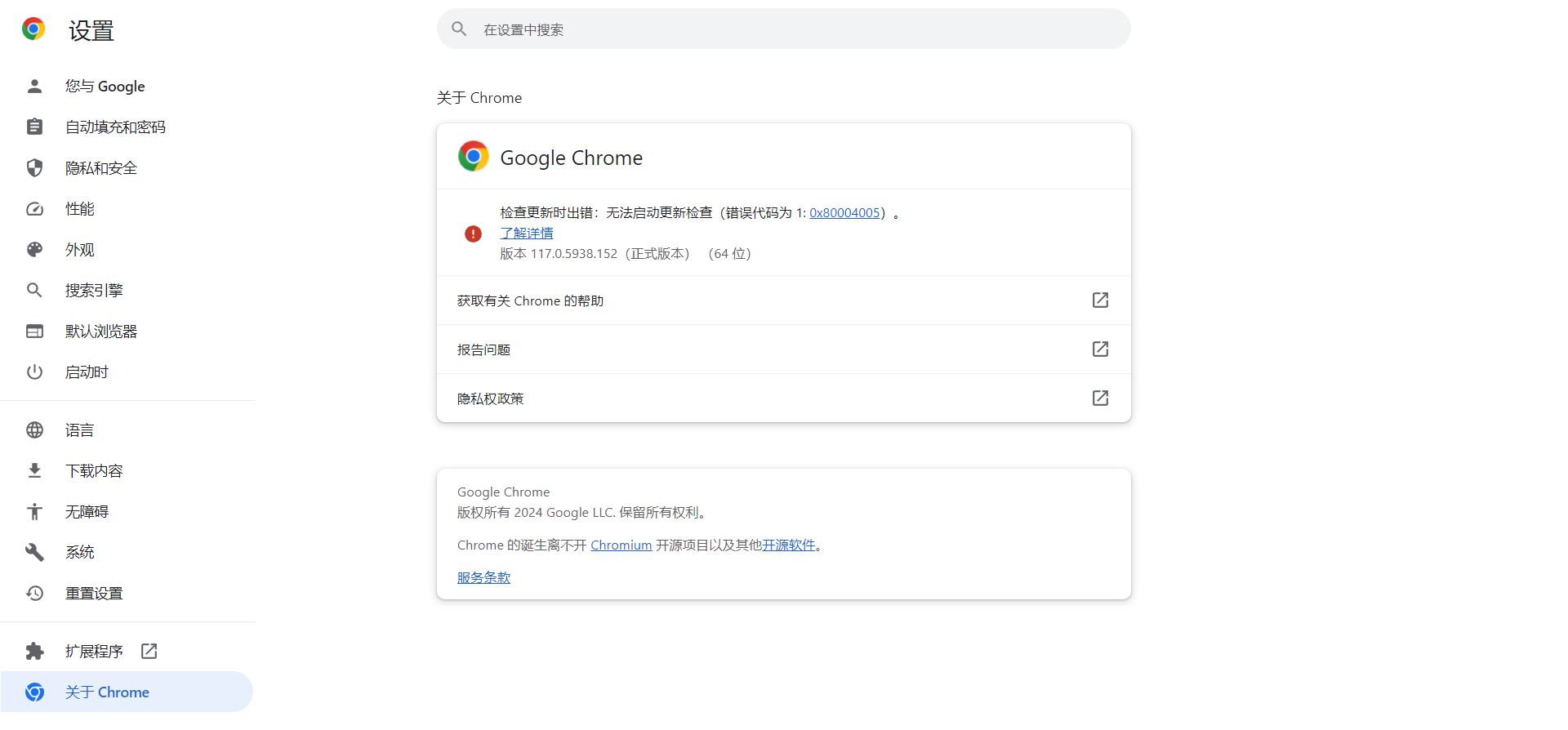Image resolution: width=1568 pixels, height=730 pixels.
Task: Open the 您与 Google section
Action: (x=127, y=86)
